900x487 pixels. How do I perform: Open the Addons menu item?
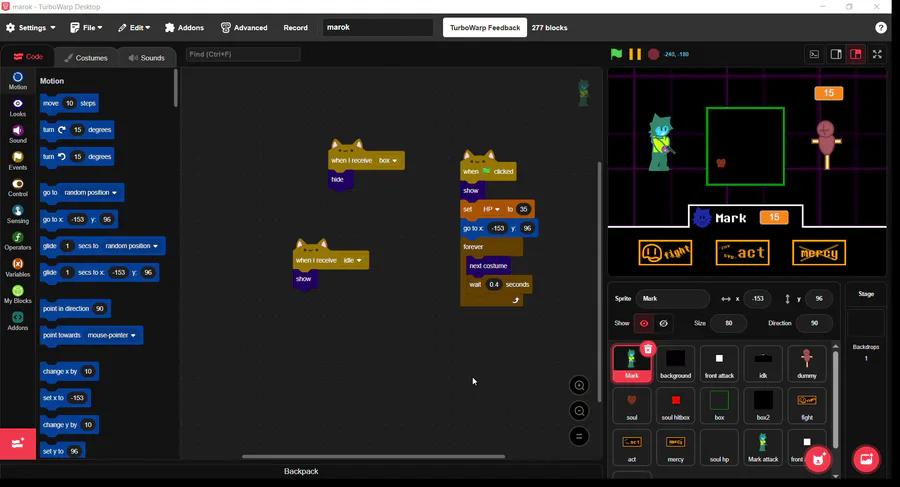tap(184, 28)
